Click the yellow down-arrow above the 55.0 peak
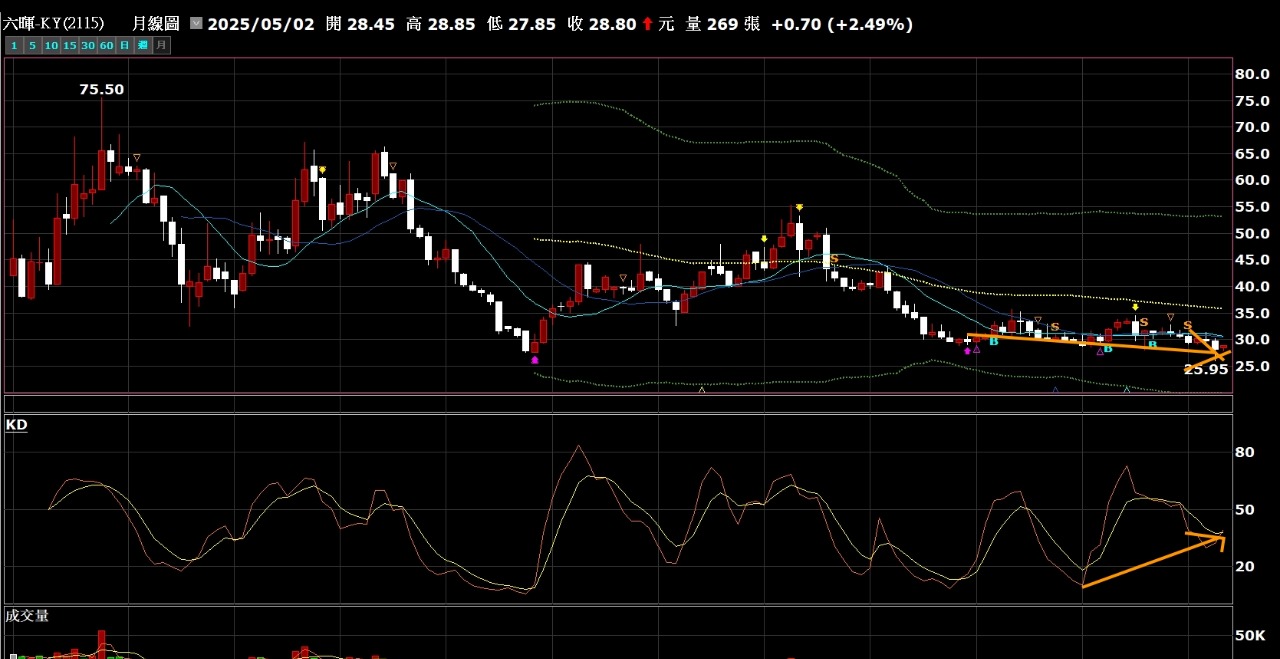This screenshot has height=659, width=1280. point(799,208)
